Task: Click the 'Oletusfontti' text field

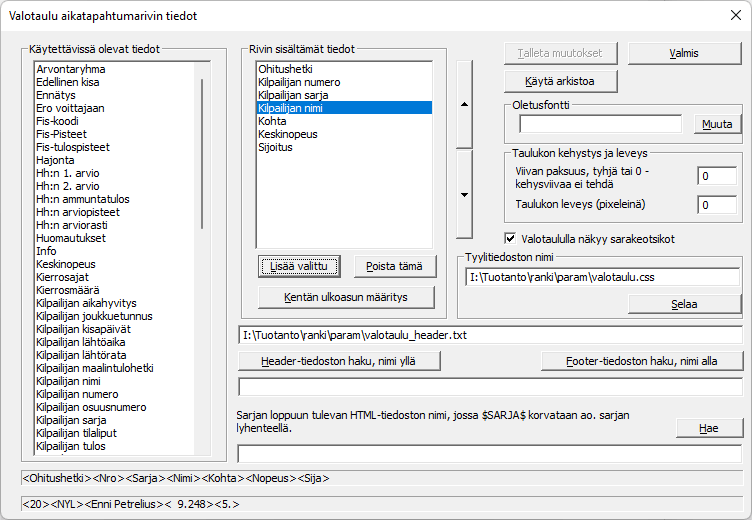Action: point(600,124)
